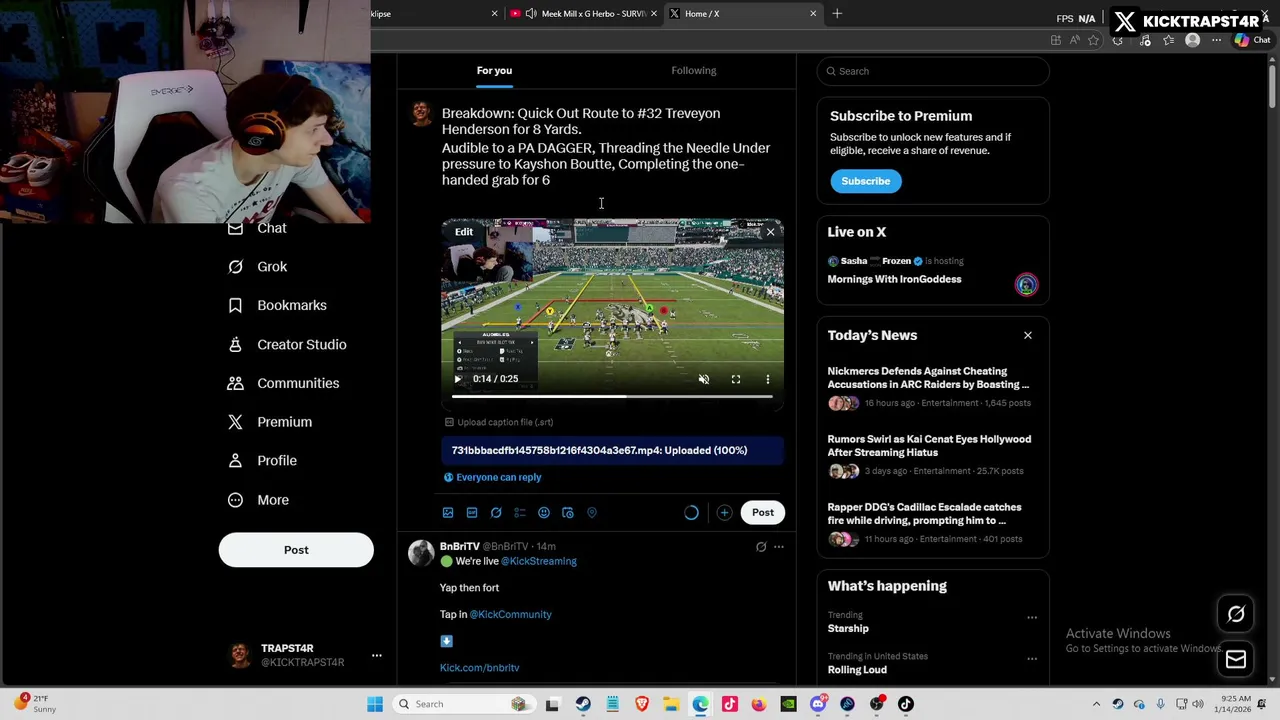Change the Everyone can reply setting

coord(493,477)
